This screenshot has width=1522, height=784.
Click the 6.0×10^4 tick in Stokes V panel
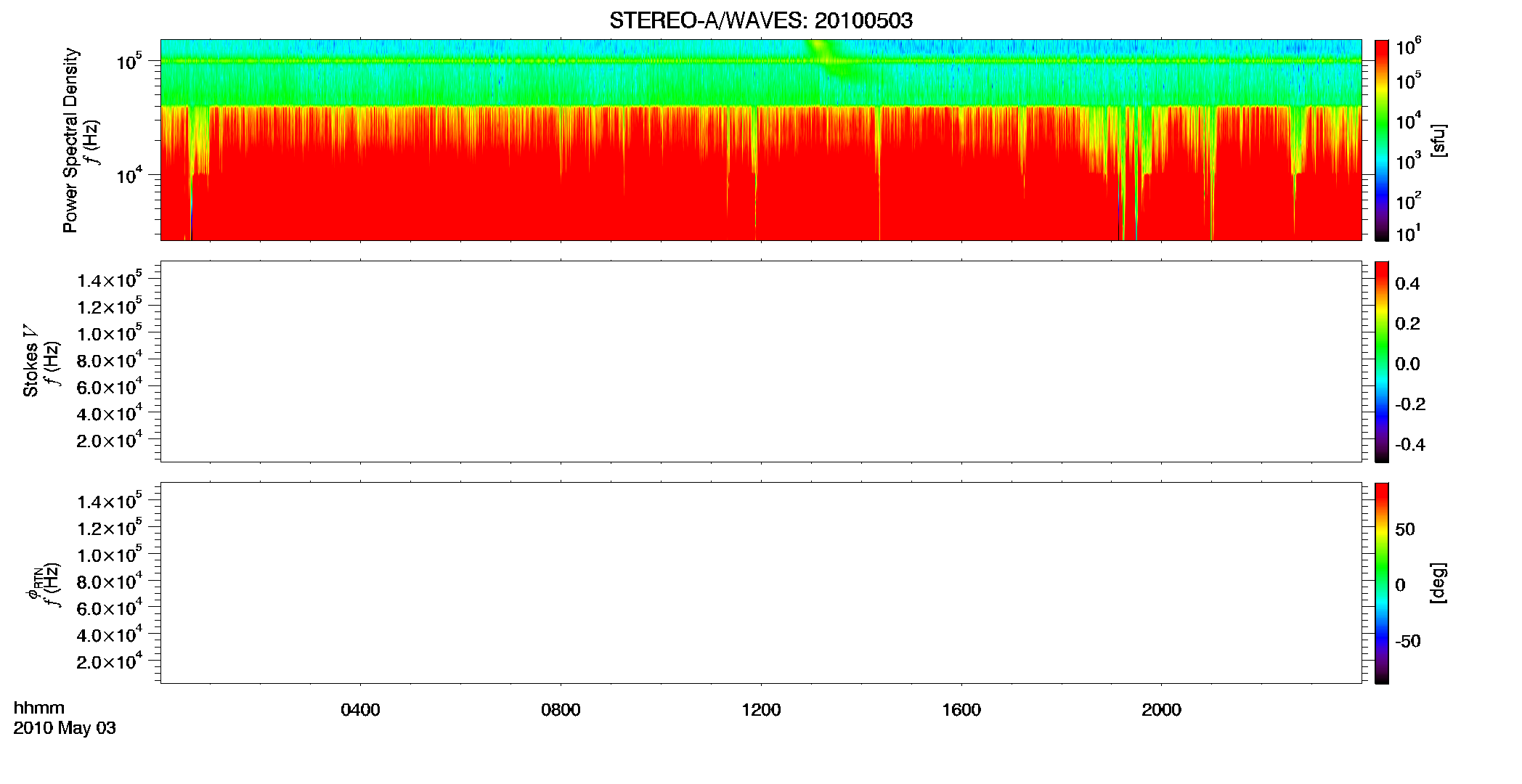click(x=110, y=385)
